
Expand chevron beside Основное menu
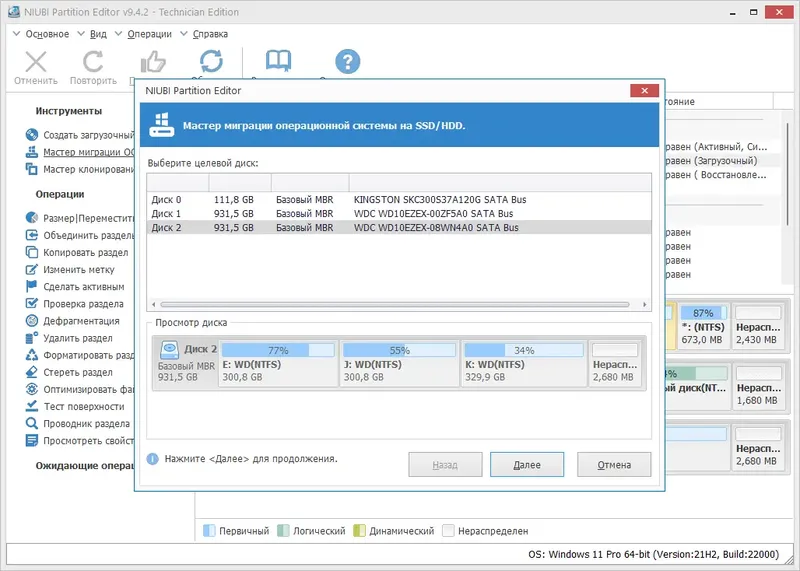16,34
